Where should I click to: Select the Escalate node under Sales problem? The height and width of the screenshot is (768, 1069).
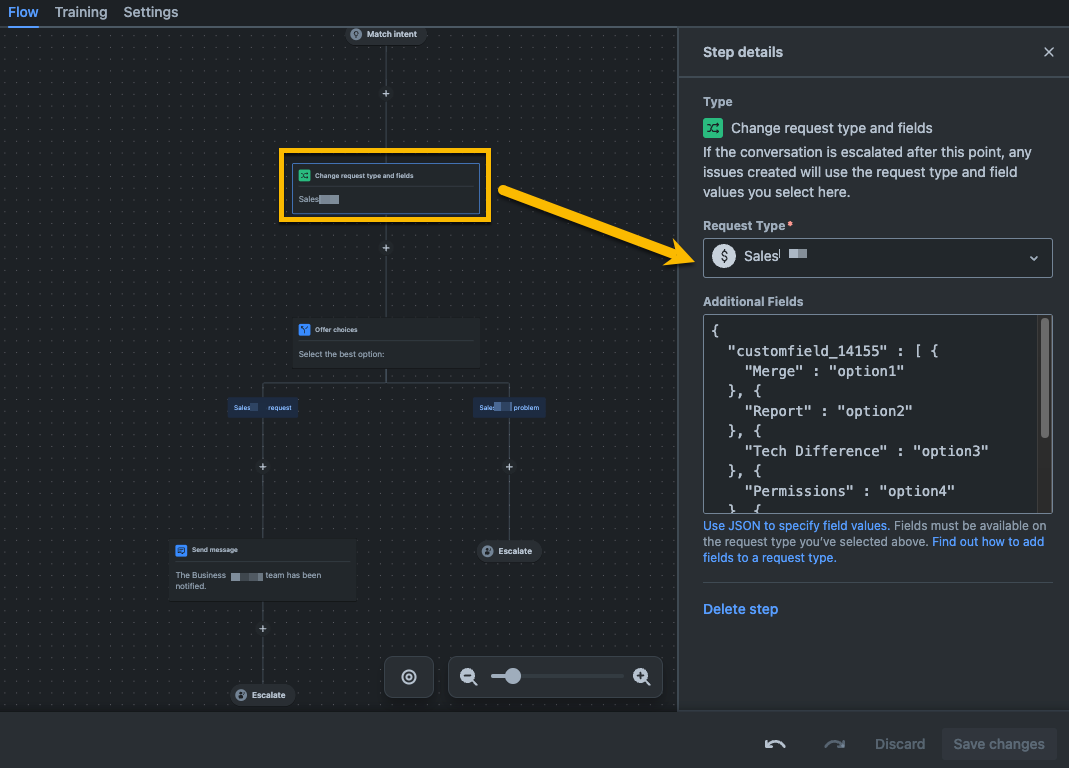(509, 551)
